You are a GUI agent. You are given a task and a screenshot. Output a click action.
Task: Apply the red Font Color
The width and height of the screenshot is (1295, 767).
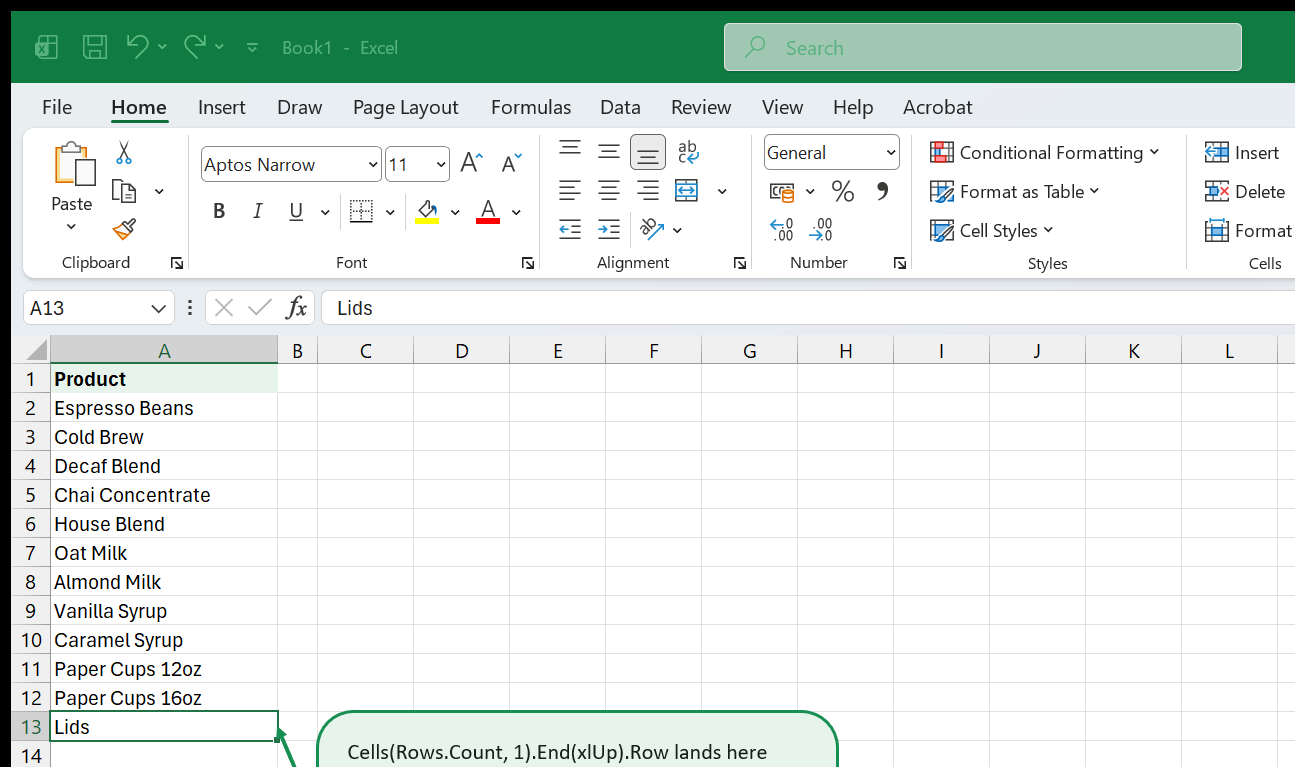pos(488,211)
